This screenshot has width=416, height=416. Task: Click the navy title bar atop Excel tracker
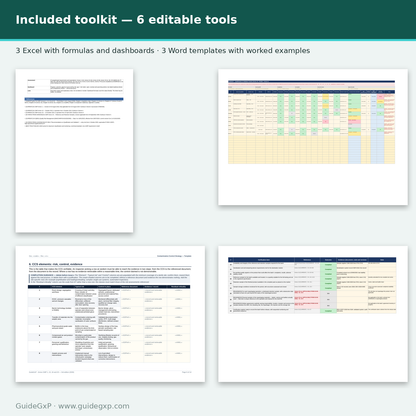311,81
